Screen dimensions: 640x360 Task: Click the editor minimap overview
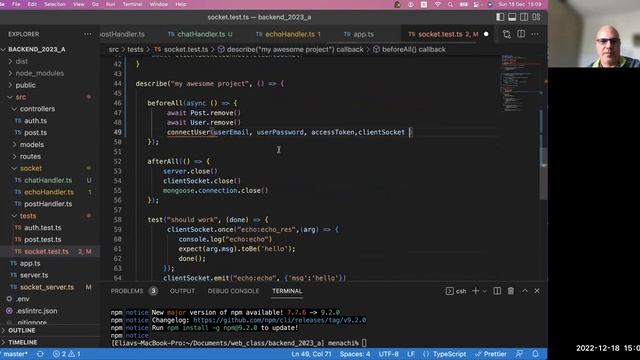(520, 84)
